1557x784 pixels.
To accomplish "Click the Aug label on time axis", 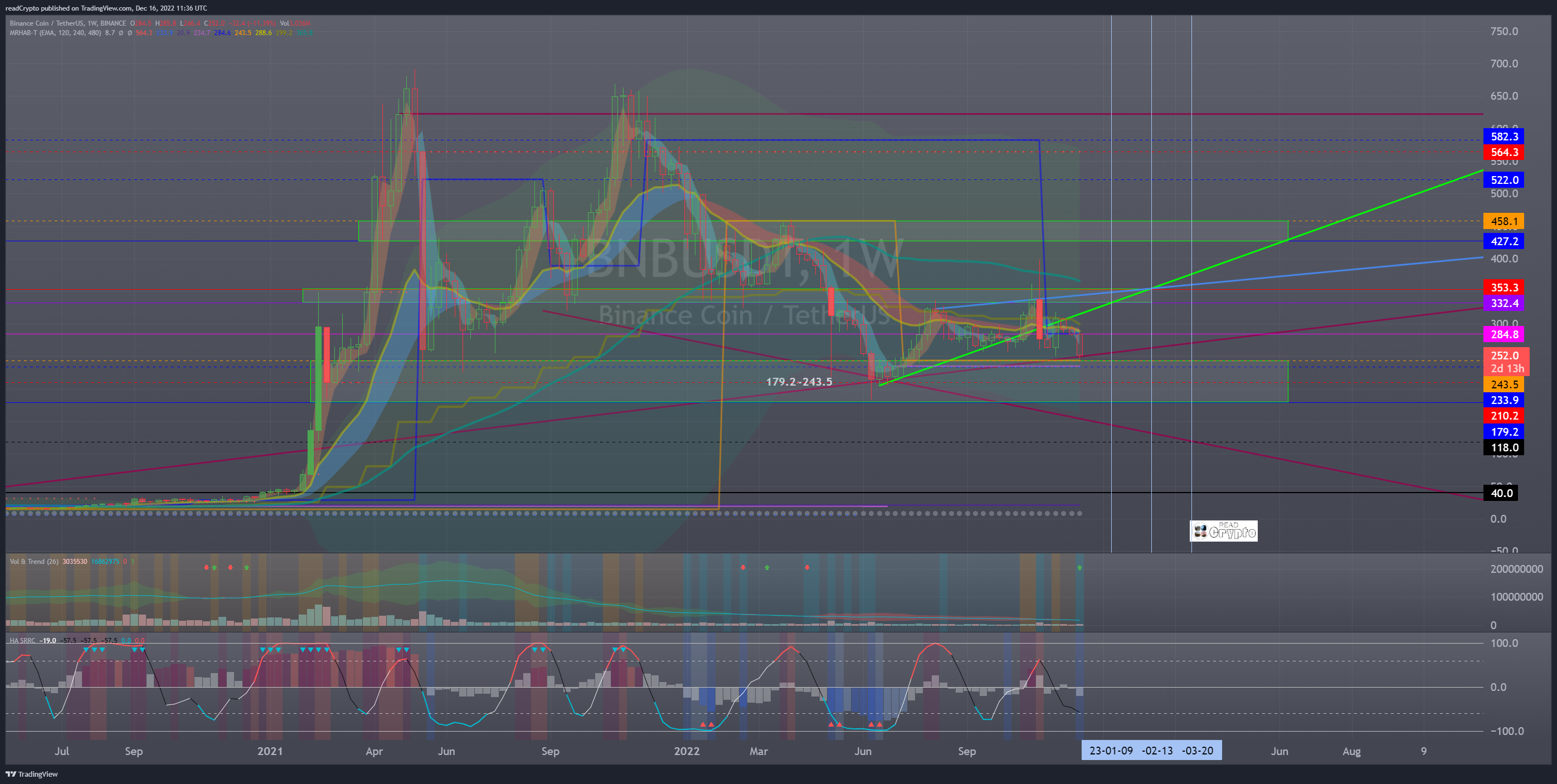I will [x=1351, y=751].
